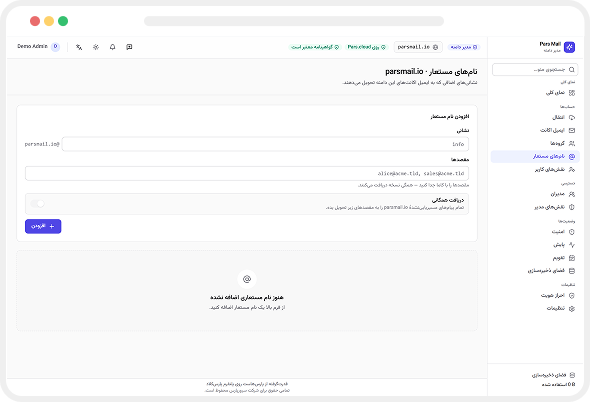Click the monitoring pulse icon in sidebar

coord(572,245)
